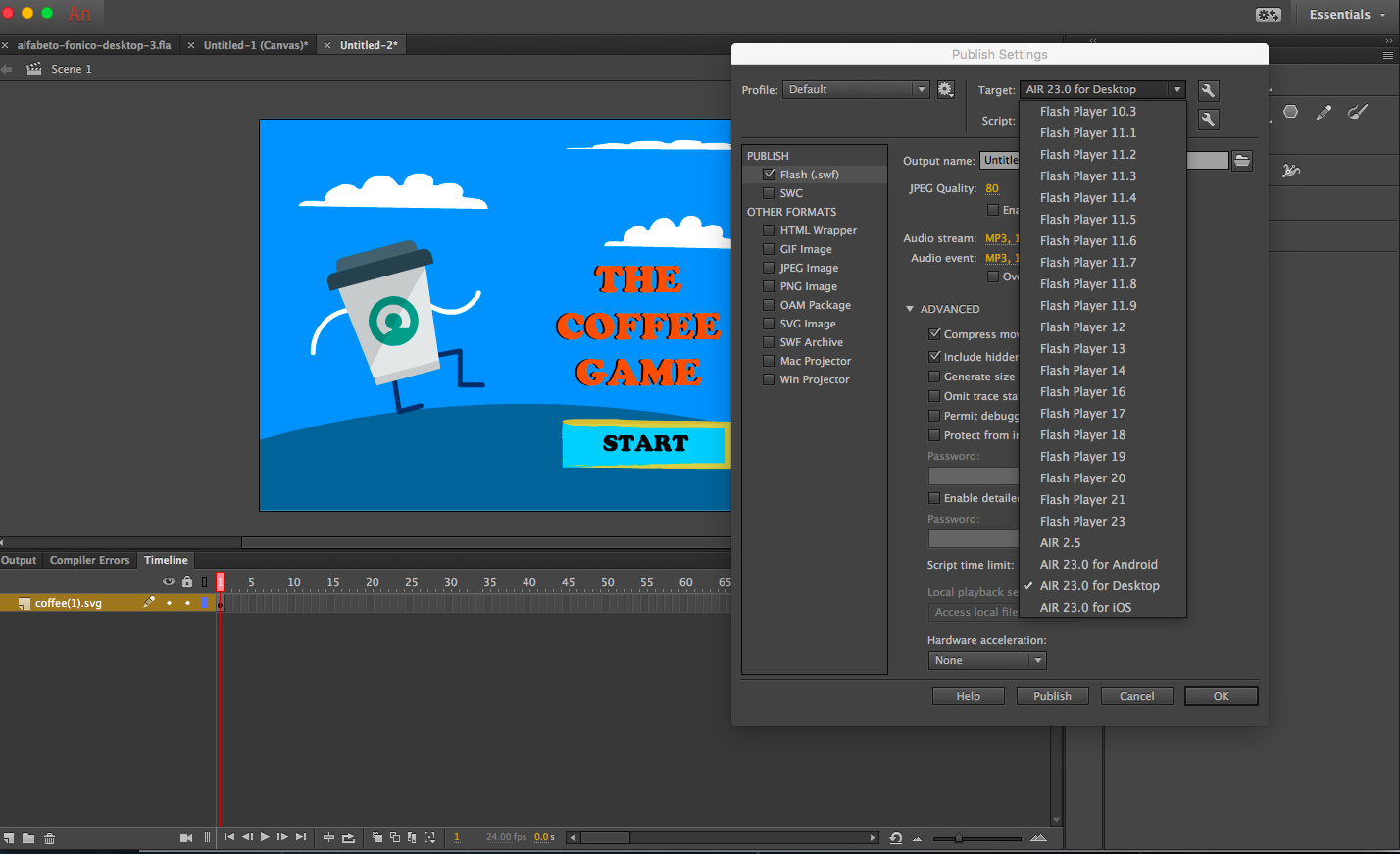The image size is (1400, 854).
Task: Click scene clapperboard icon in edit bar
Action: coord(34,69)
